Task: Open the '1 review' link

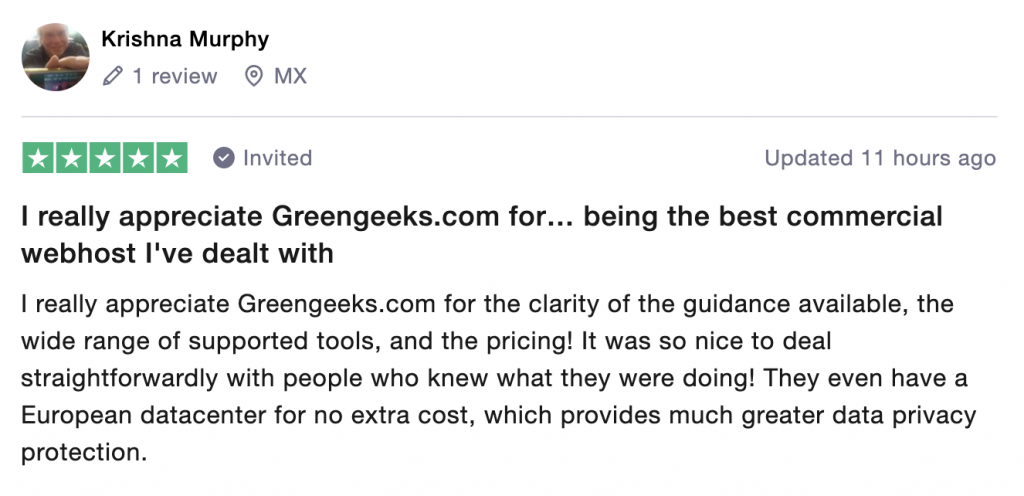Action: click(175, 76)
